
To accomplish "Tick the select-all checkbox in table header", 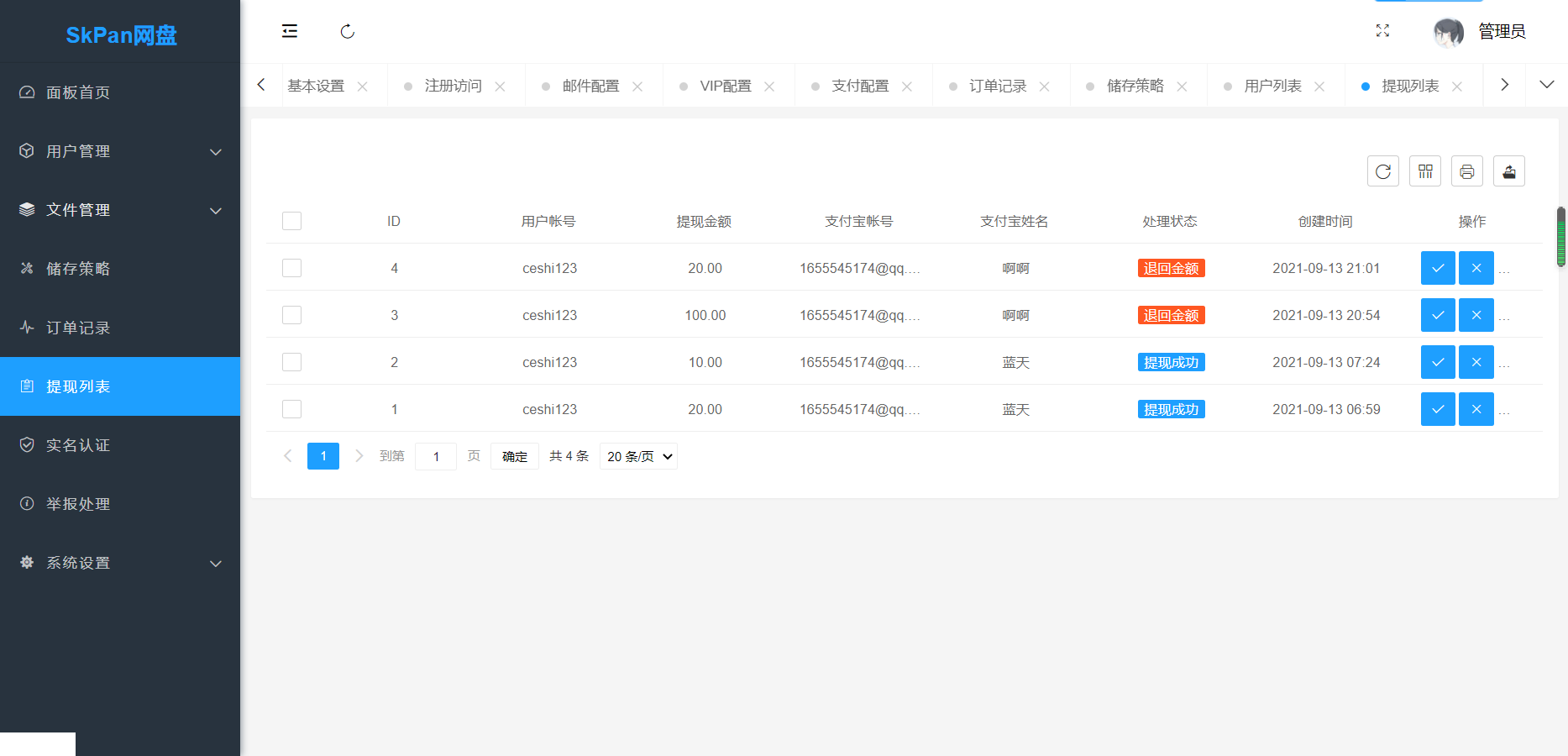I will (x=291, y=221).
